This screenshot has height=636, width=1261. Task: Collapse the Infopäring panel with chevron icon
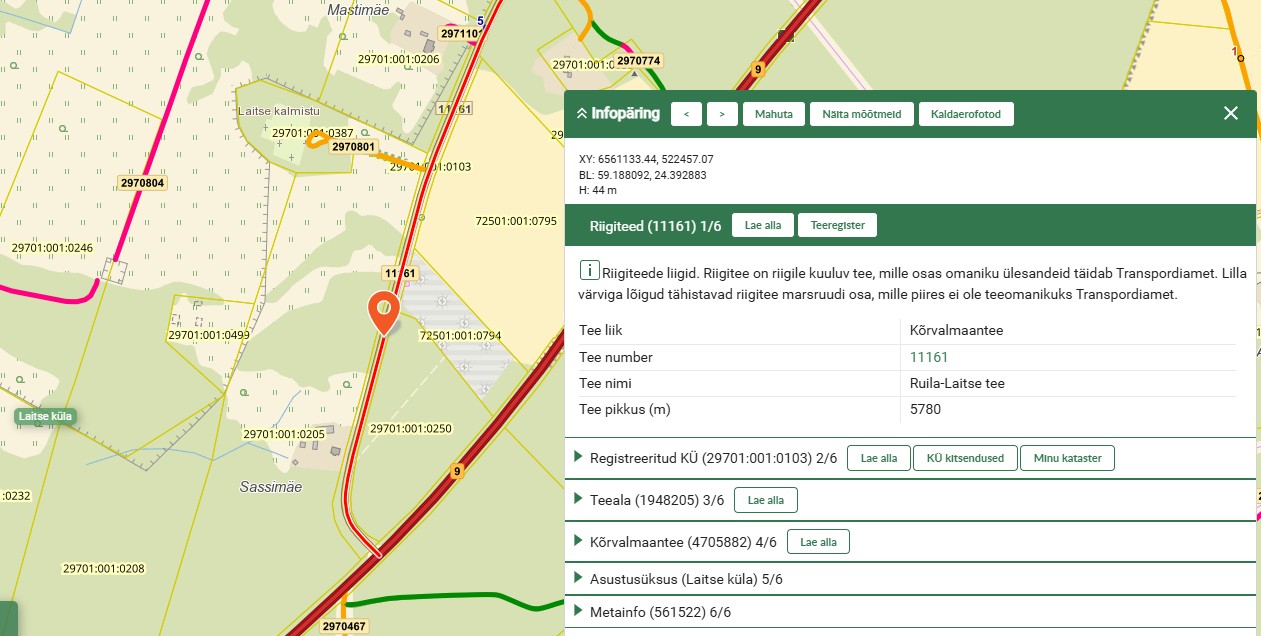[581, 114]
